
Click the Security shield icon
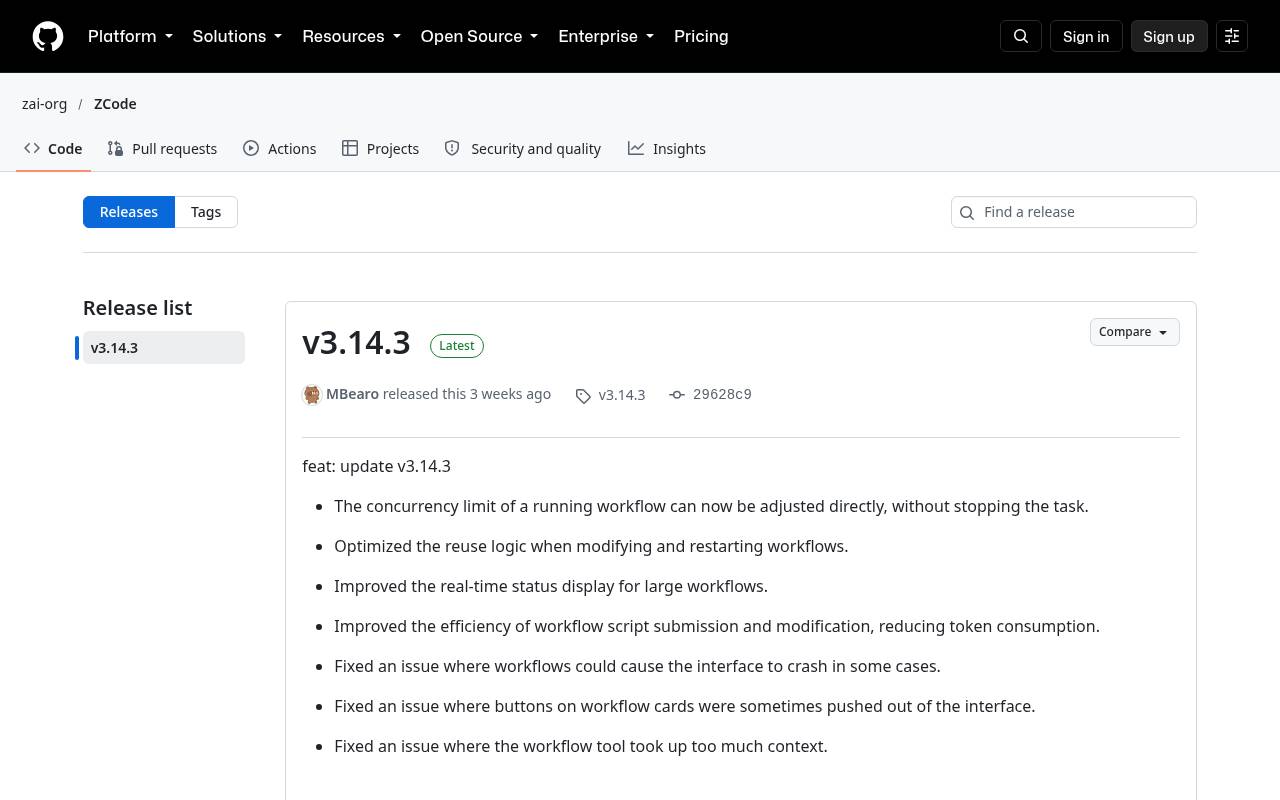pyautogui.click(x=452, y=148)
